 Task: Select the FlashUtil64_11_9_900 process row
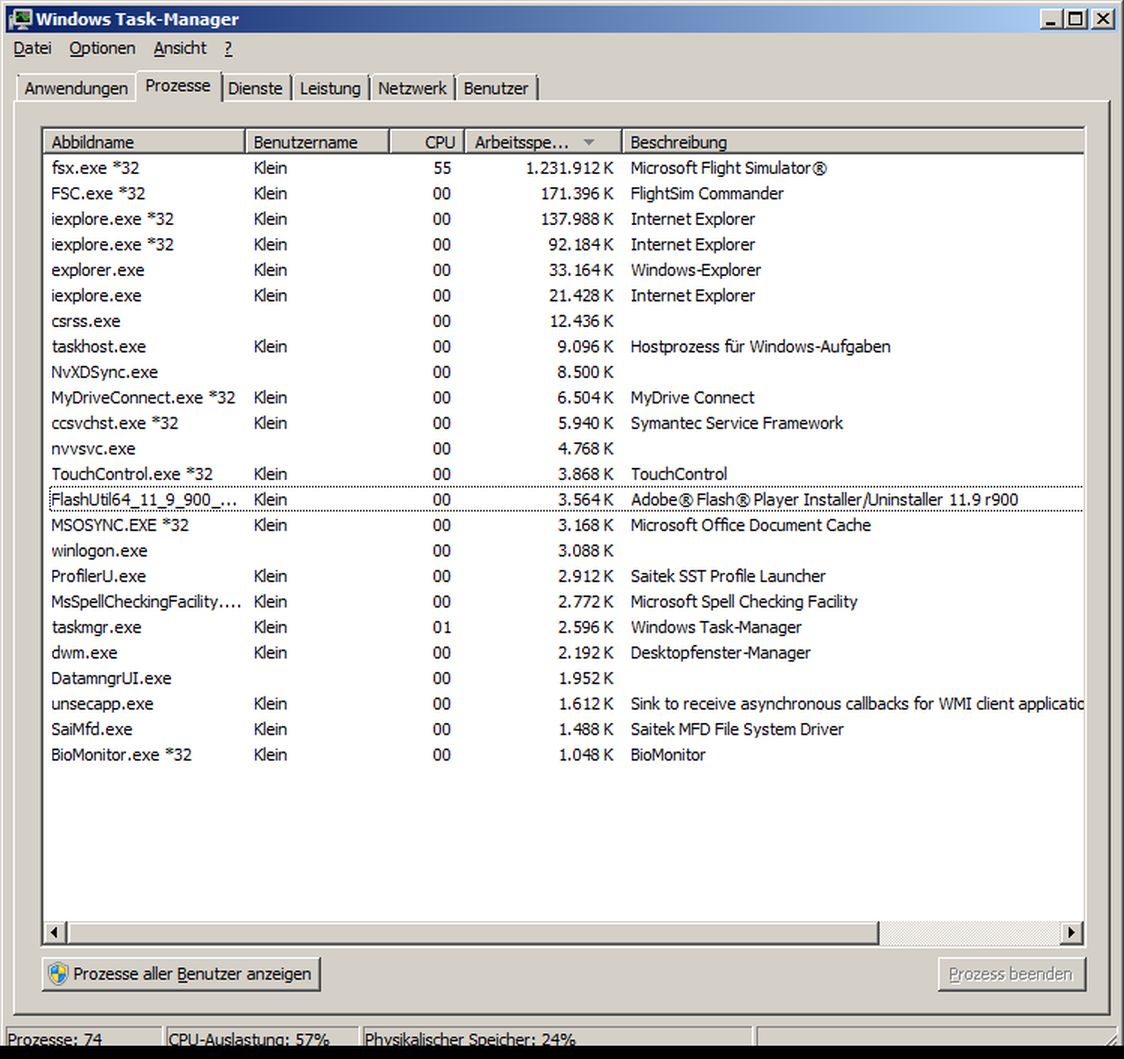563,500
